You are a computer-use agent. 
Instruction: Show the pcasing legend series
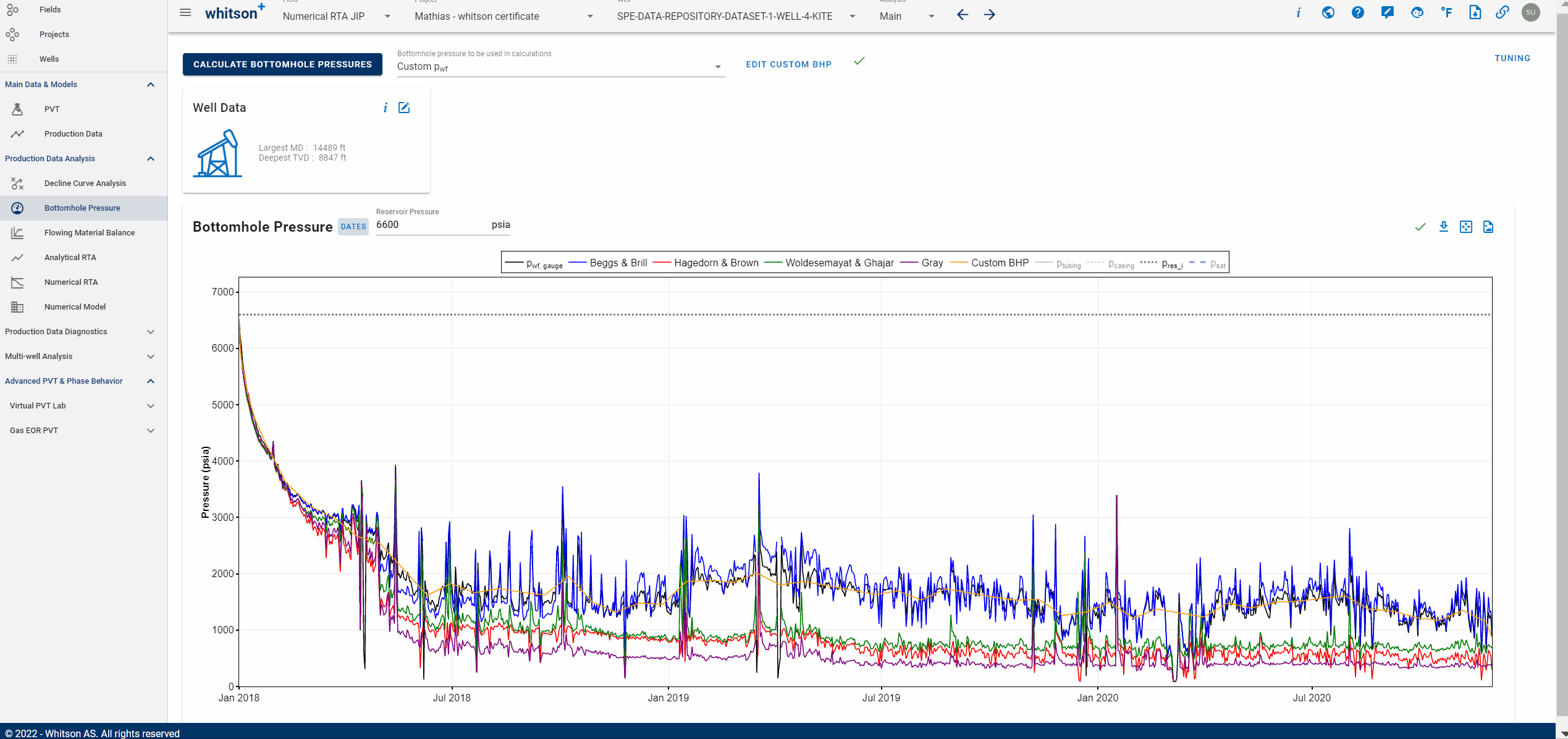(x=1111, y=264)
